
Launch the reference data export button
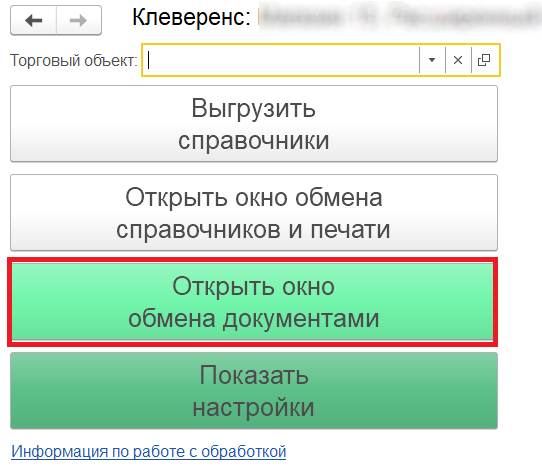click(x=254, y=124)
